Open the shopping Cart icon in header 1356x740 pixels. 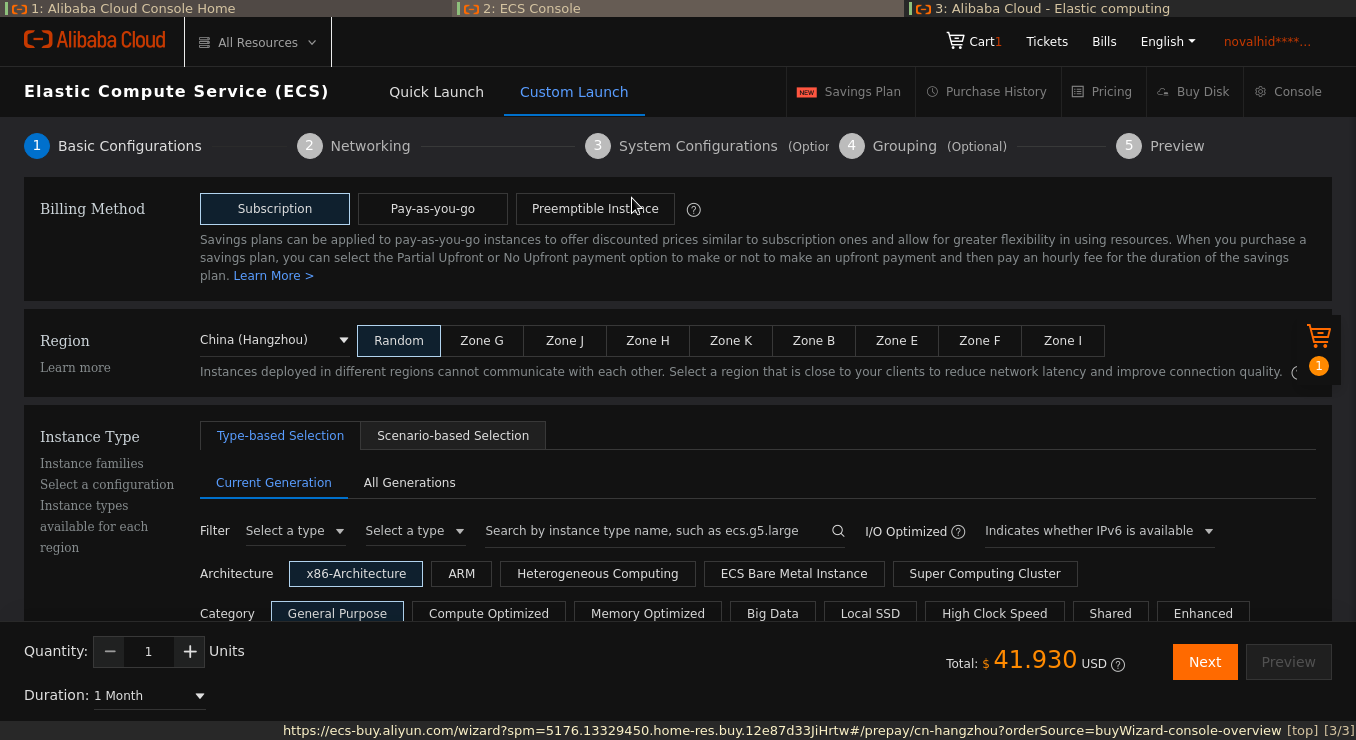(x=956, y=41)
